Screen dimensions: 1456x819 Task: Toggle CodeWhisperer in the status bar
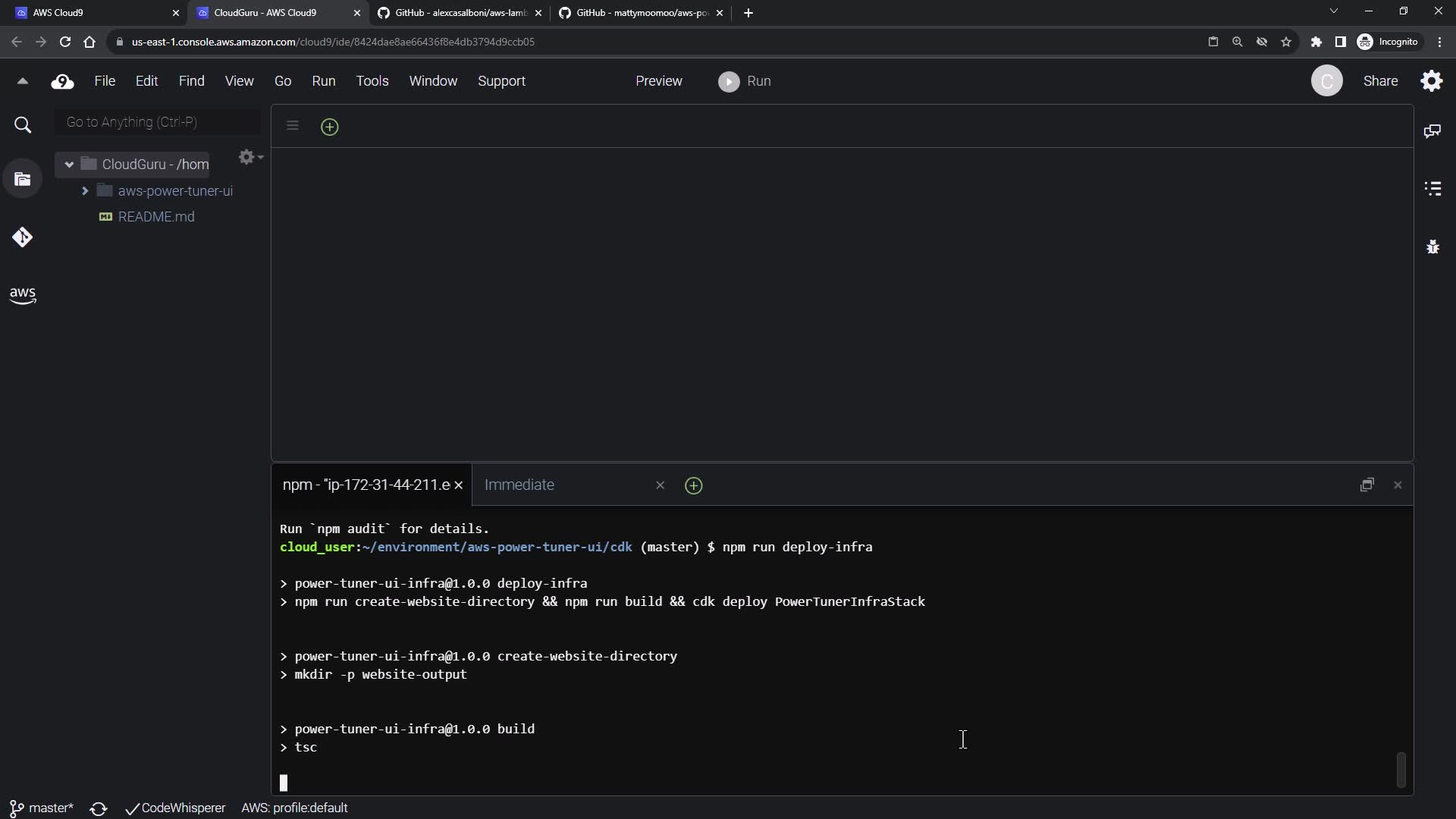[175, 808]
